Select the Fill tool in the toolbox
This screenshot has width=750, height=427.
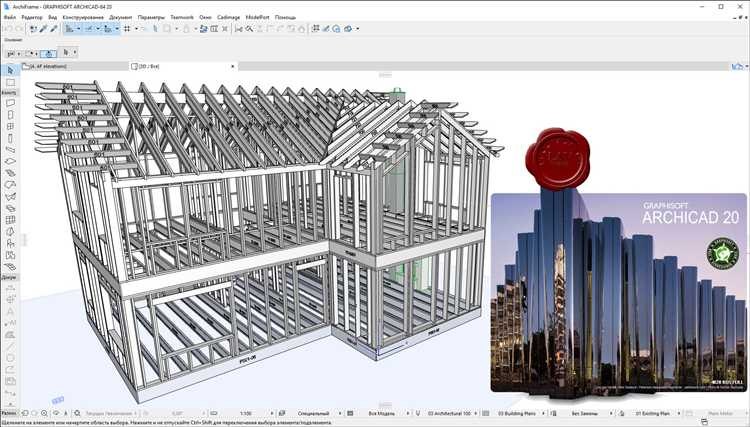[10, 335]
